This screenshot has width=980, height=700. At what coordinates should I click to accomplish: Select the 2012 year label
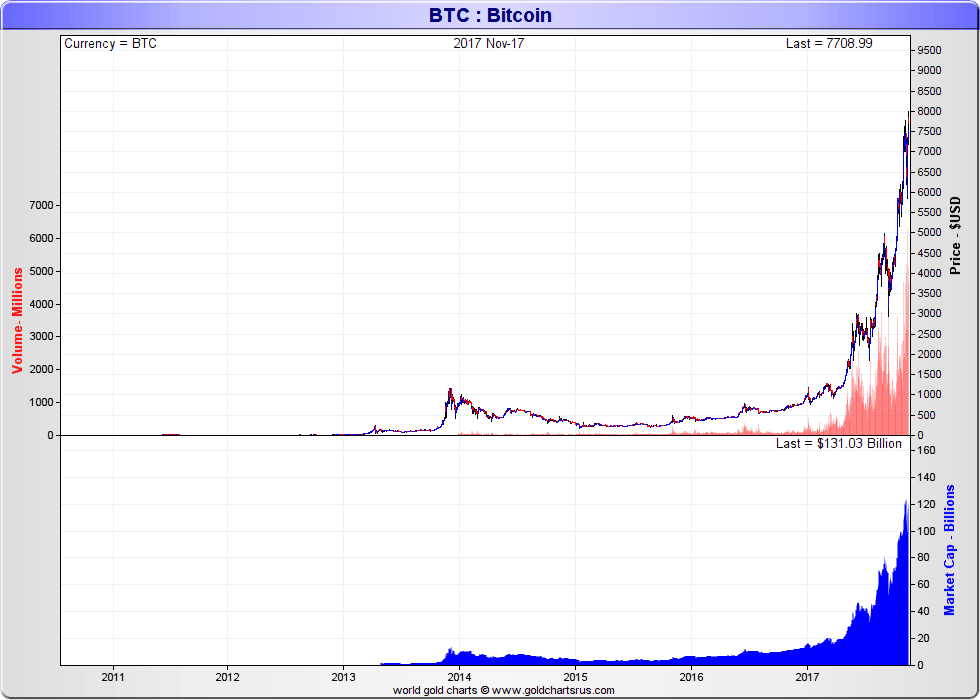point(228,676)
